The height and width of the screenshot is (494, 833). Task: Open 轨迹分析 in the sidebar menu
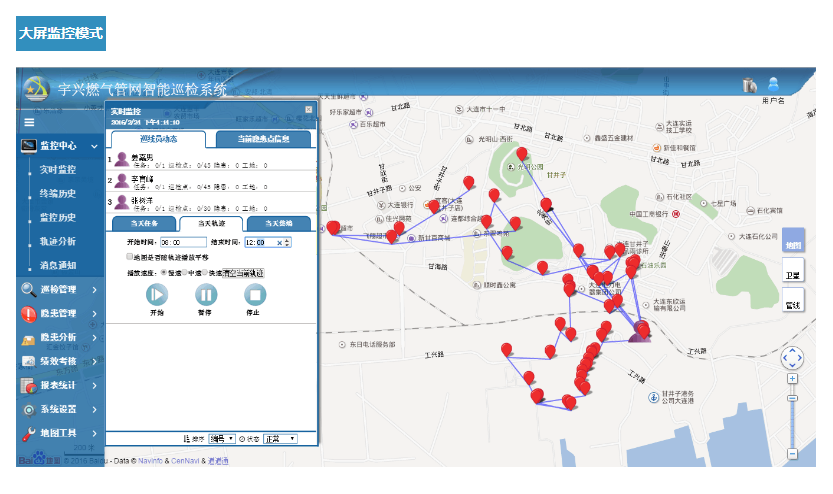point(58,242)
